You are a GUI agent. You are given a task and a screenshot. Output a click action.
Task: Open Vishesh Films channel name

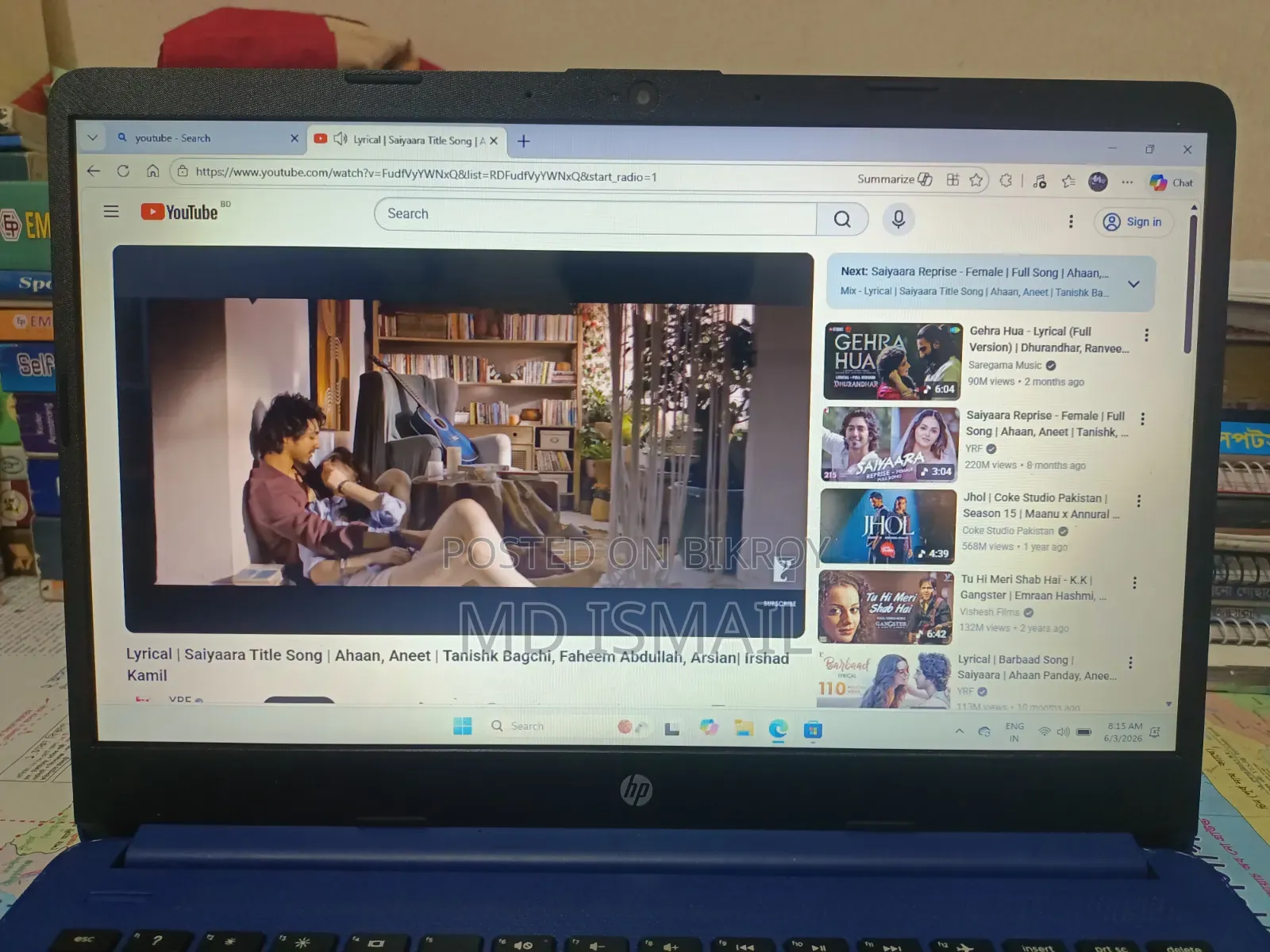point(989,612)
